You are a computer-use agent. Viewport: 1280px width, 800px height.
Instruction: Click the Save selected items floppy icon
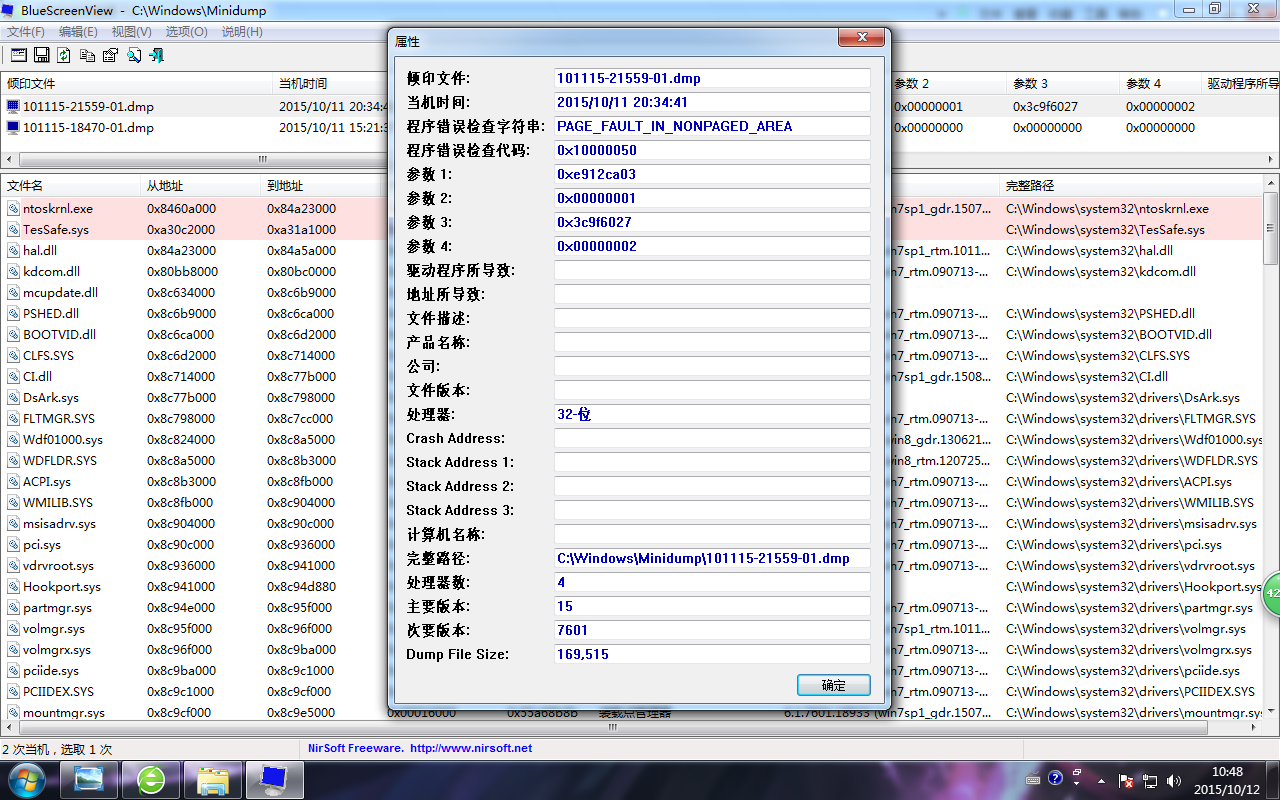tap(42, 55)
